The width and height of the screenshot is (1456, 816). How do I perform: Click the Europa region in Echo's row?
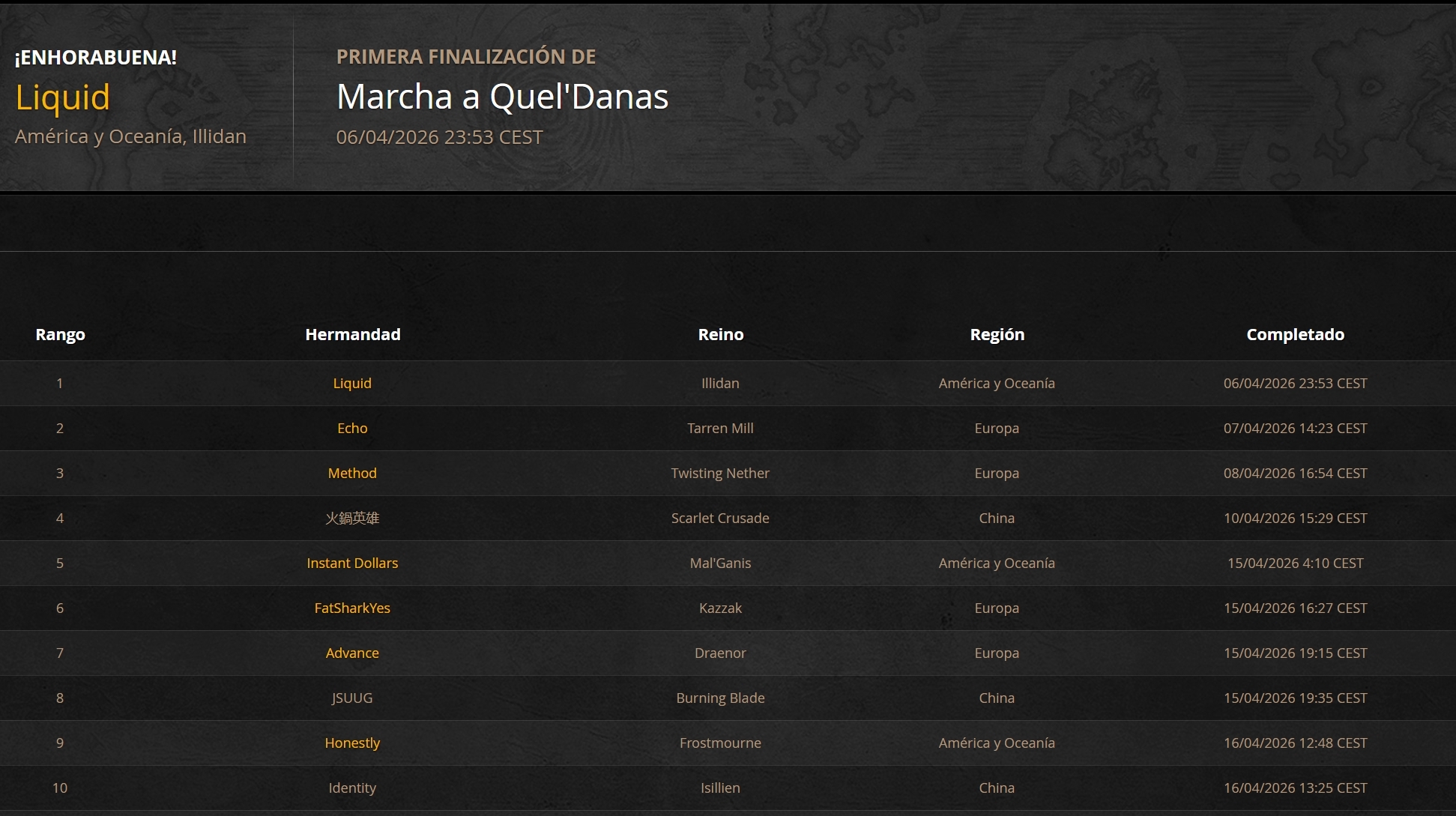tap(997, 429)
